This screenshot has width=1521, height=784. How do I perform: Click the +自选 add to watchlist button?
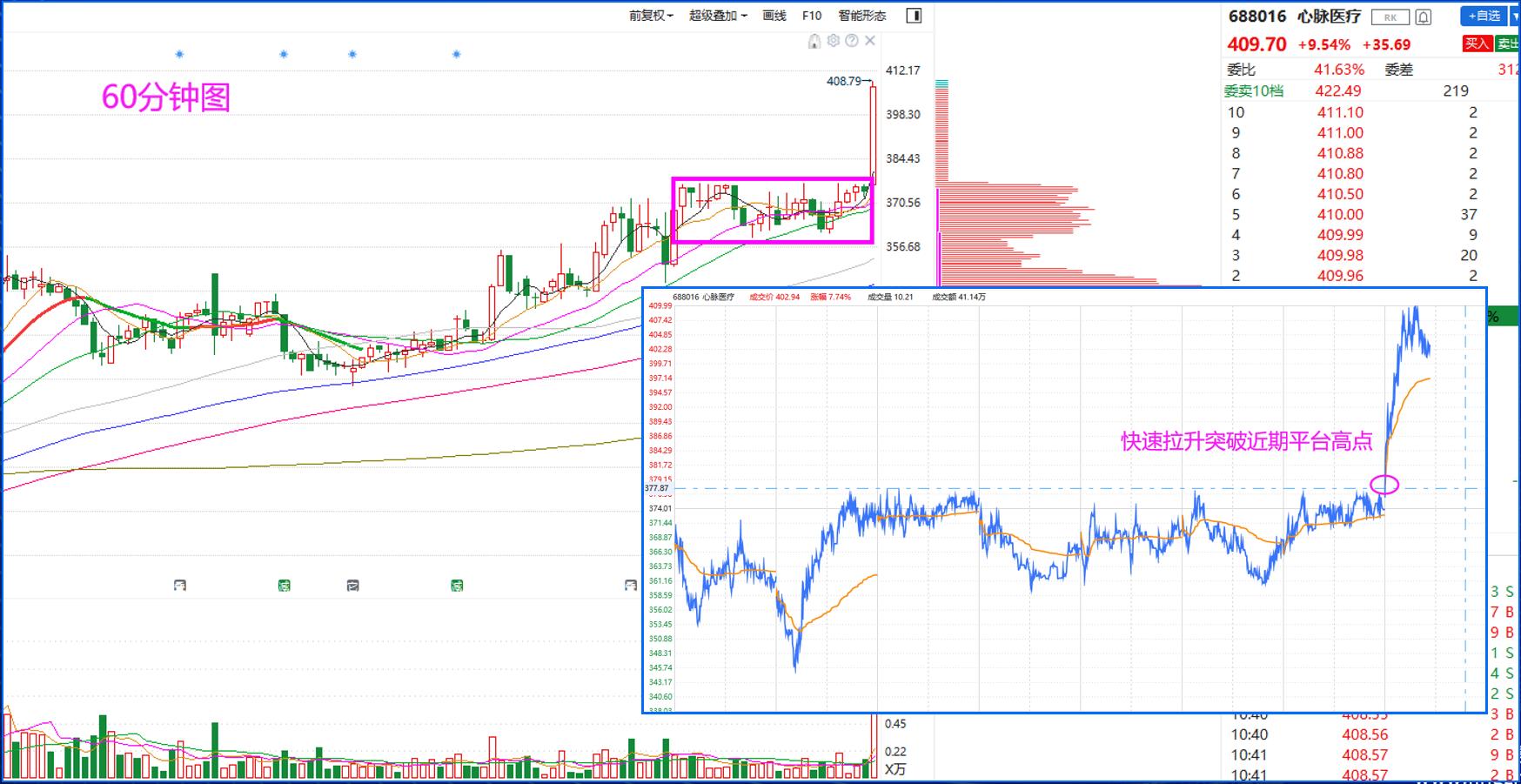tap(1484, 16)
